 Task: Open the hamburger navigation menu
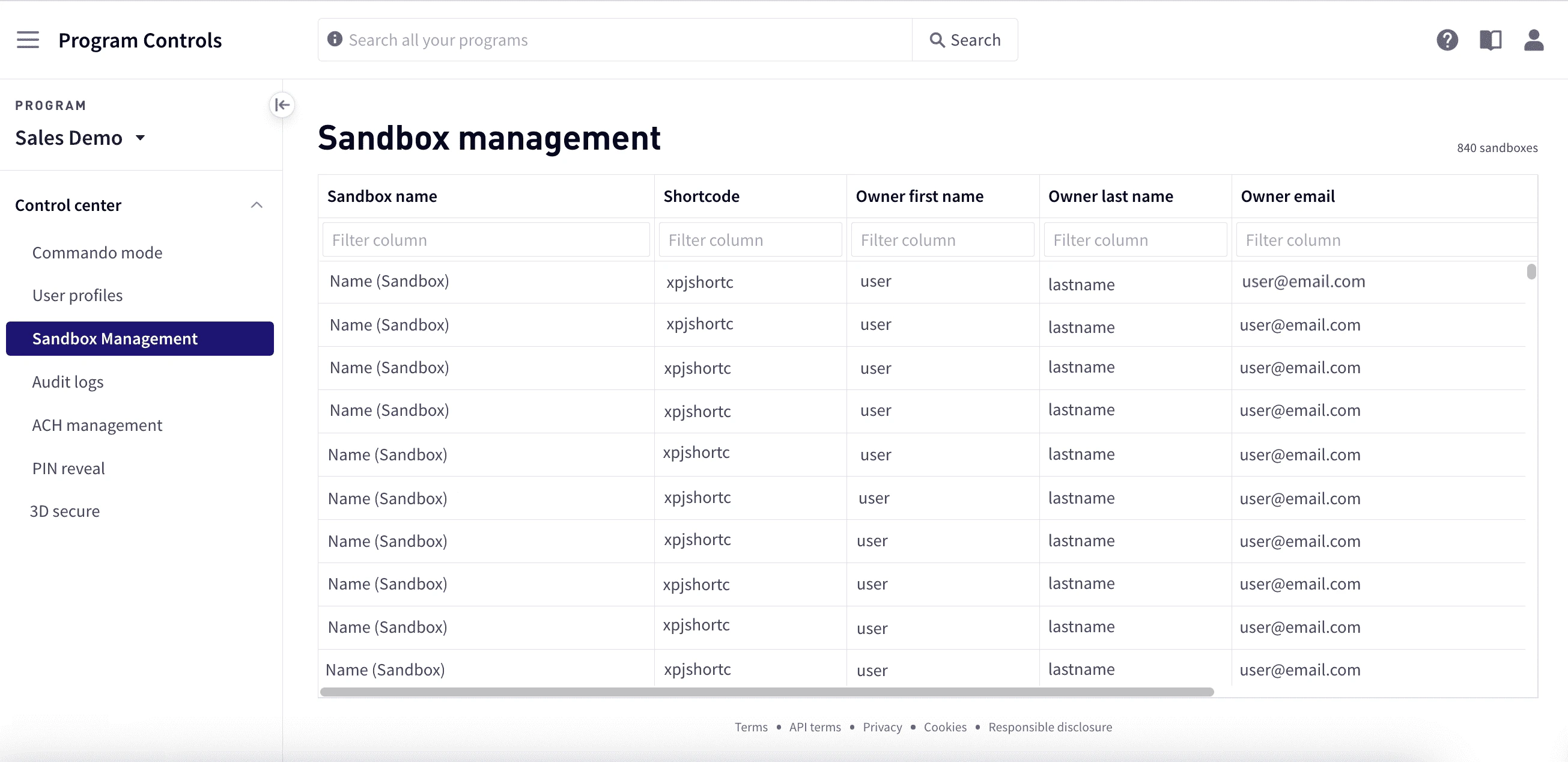click(28, 40)
